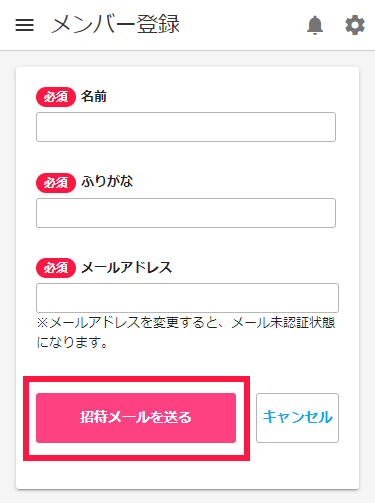
Task: Click the 必須 badge beside ふりがな
Action: point(56,183)
